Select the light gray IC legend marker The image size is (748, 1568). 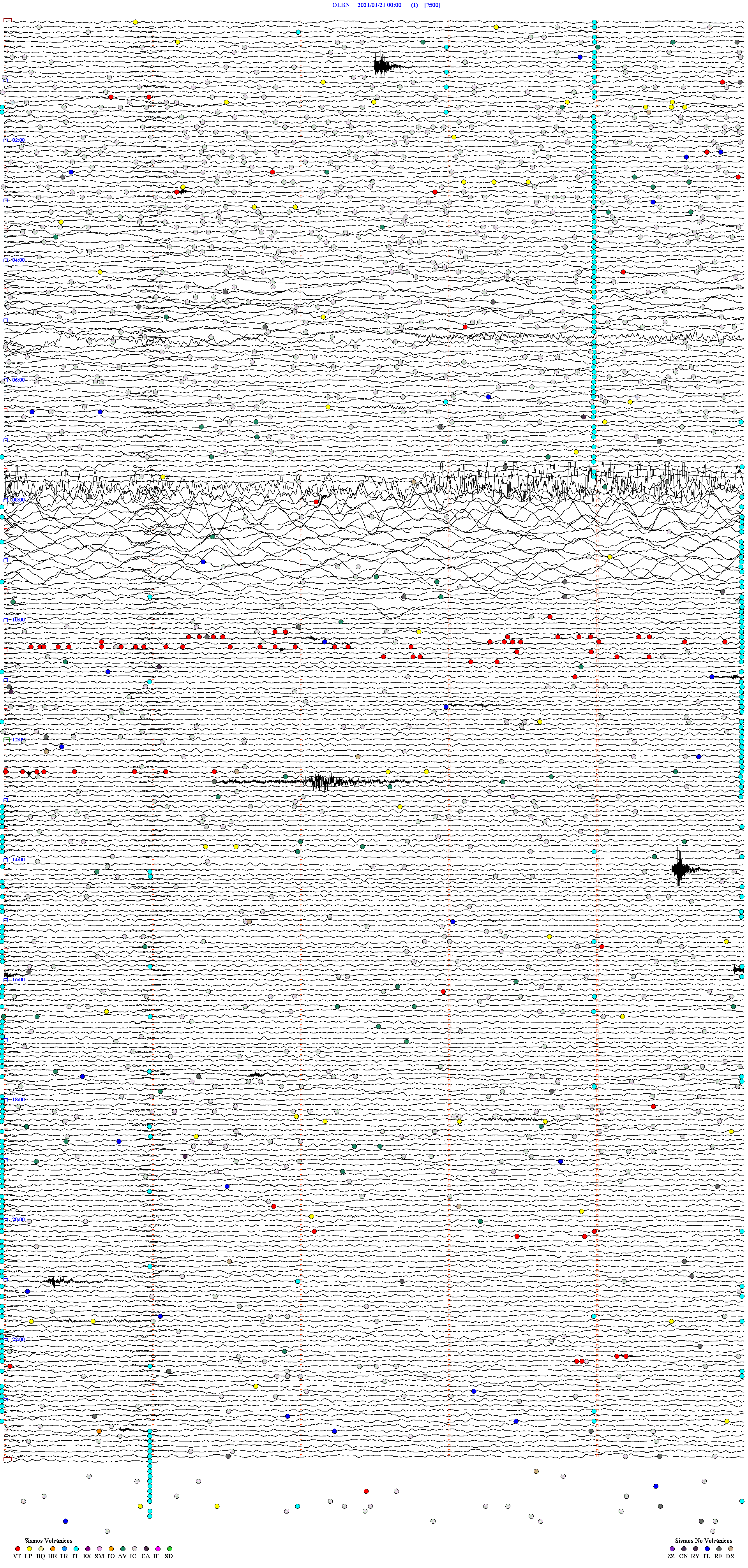pos(135,1549)
